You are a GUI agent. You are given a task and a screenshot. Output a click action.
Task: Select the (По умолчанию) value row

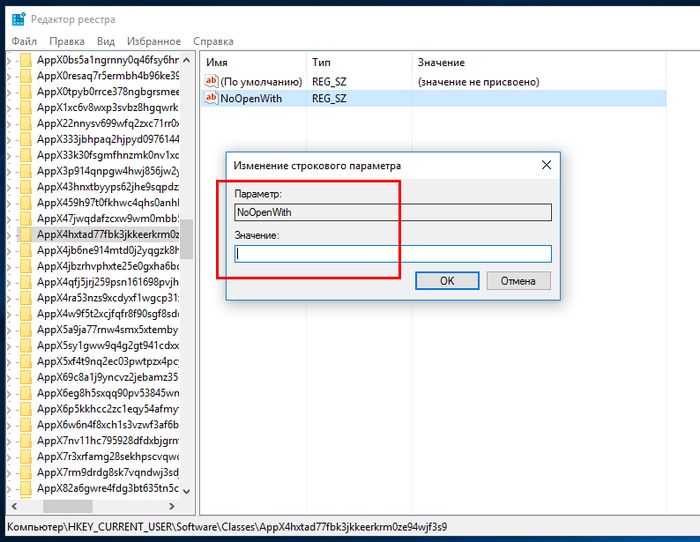pyautogui.click(x=434, y=82)
